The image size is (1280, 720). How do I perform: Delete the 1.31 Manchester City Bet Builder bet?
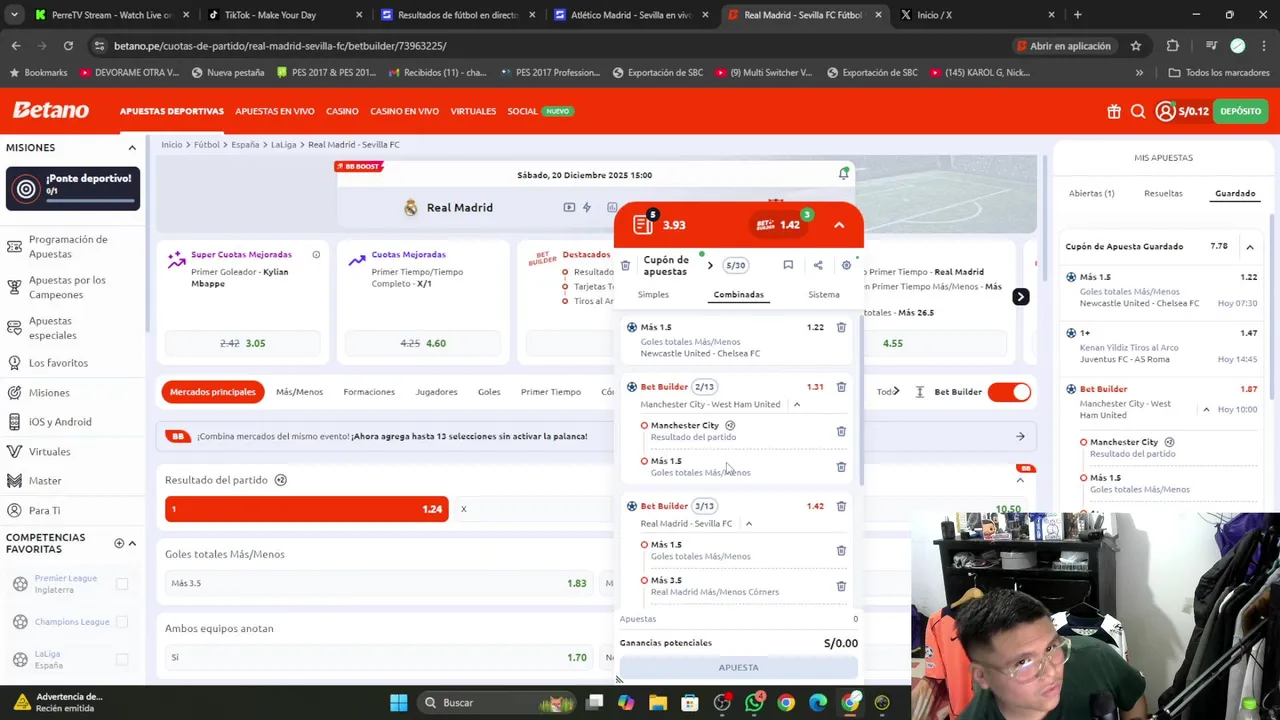841,387
